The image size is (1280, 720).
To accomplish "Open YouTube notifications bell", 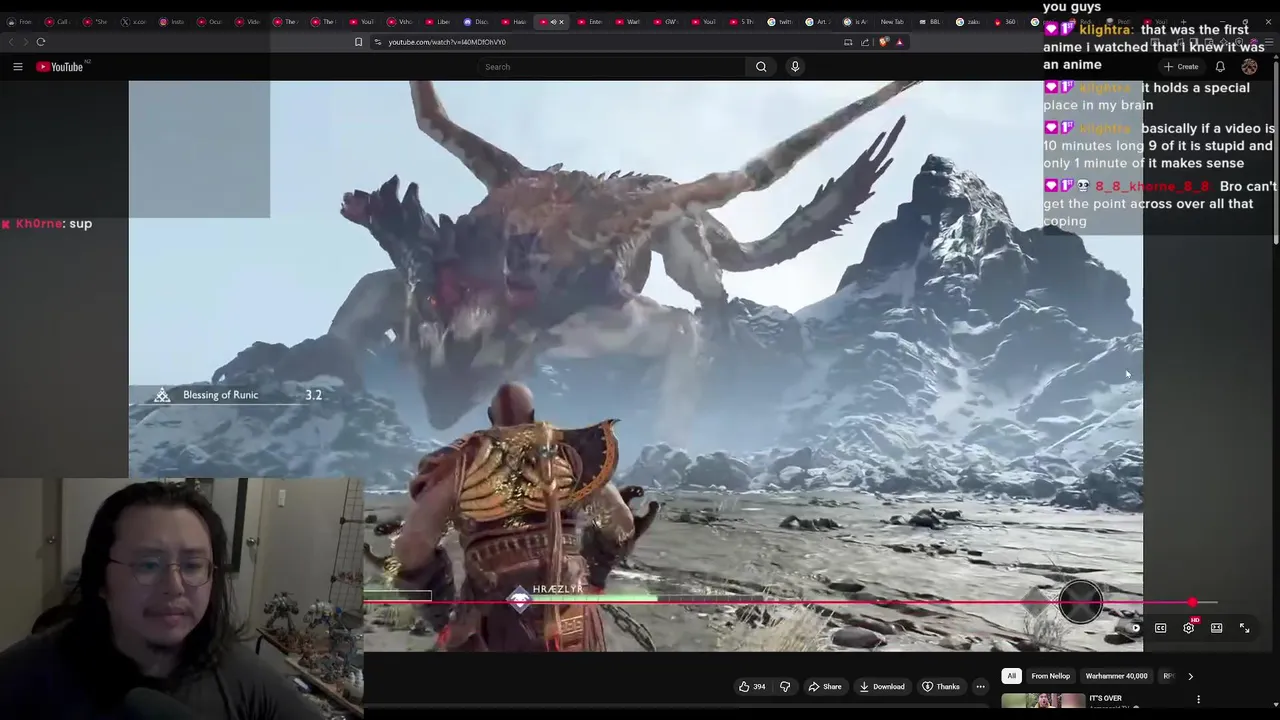I will point(1220,67).
